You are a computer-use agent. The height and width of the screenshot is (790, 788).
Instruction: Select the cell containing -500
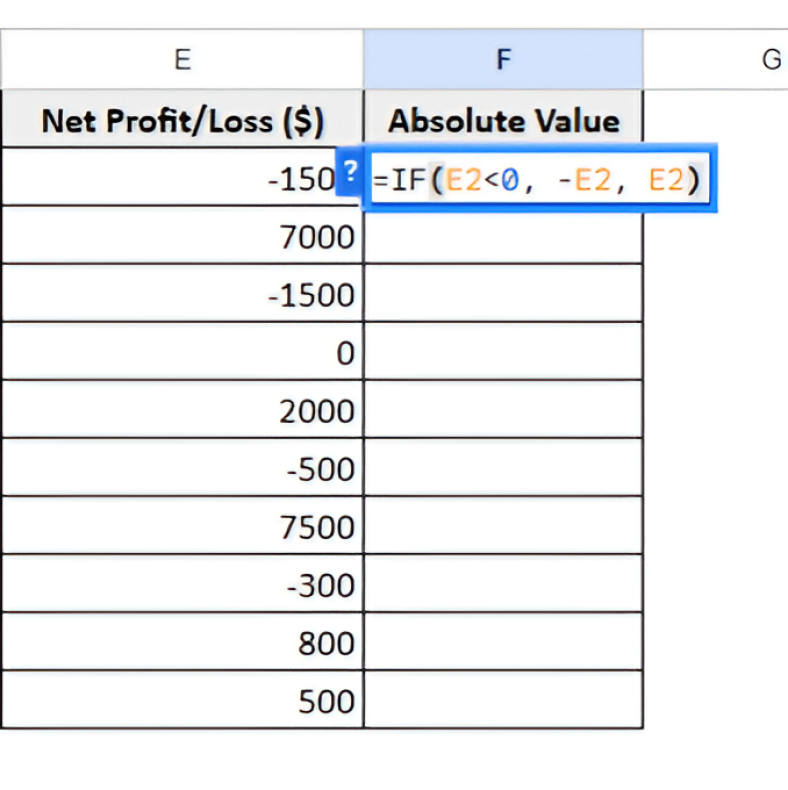point(182,469)
